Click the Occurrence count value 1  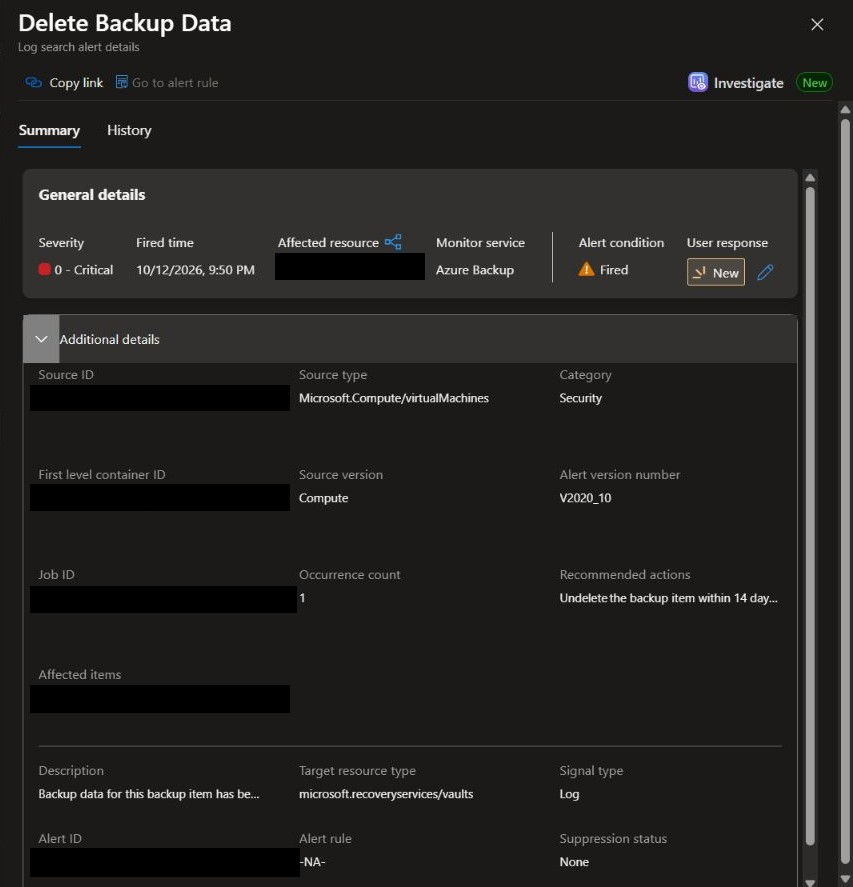pos(302,598)
